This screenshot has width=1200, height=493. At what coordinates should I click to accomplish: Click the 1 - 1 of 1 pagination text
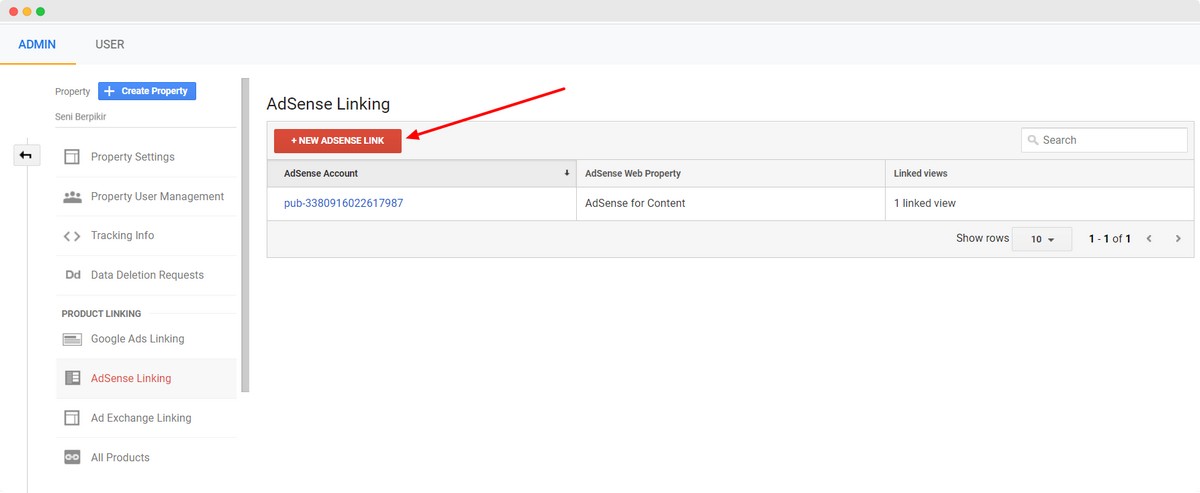[1109, 239]
